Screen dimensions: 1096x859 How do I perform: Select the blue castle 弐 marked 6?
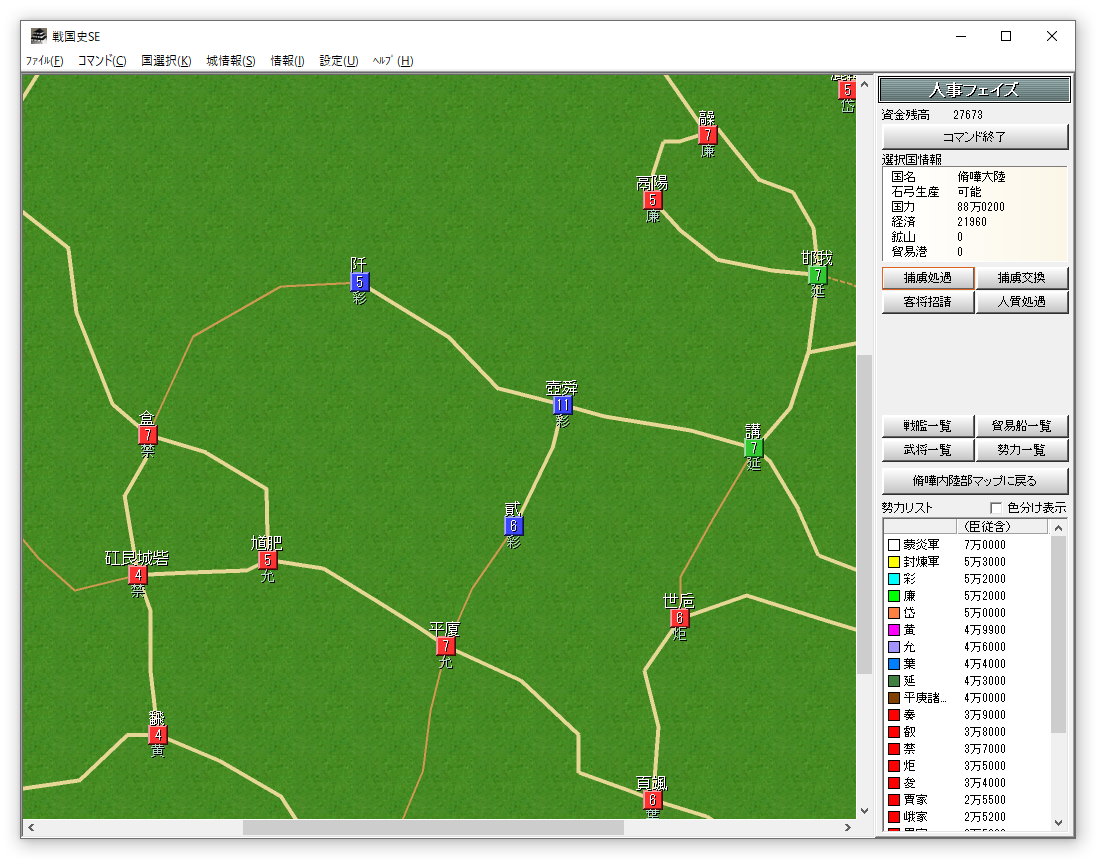pyautogui.click(x=513, y=526)
